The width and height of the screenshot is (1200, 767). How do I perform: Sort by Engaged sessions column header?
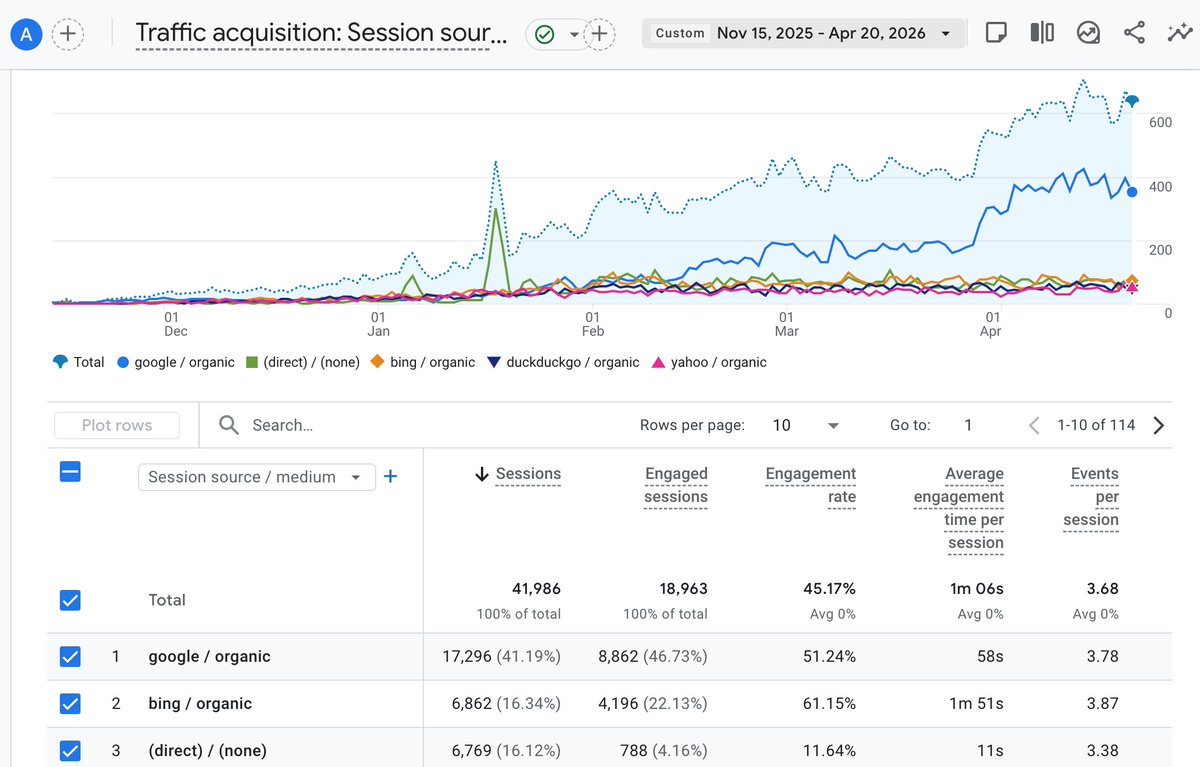[676, 485]
